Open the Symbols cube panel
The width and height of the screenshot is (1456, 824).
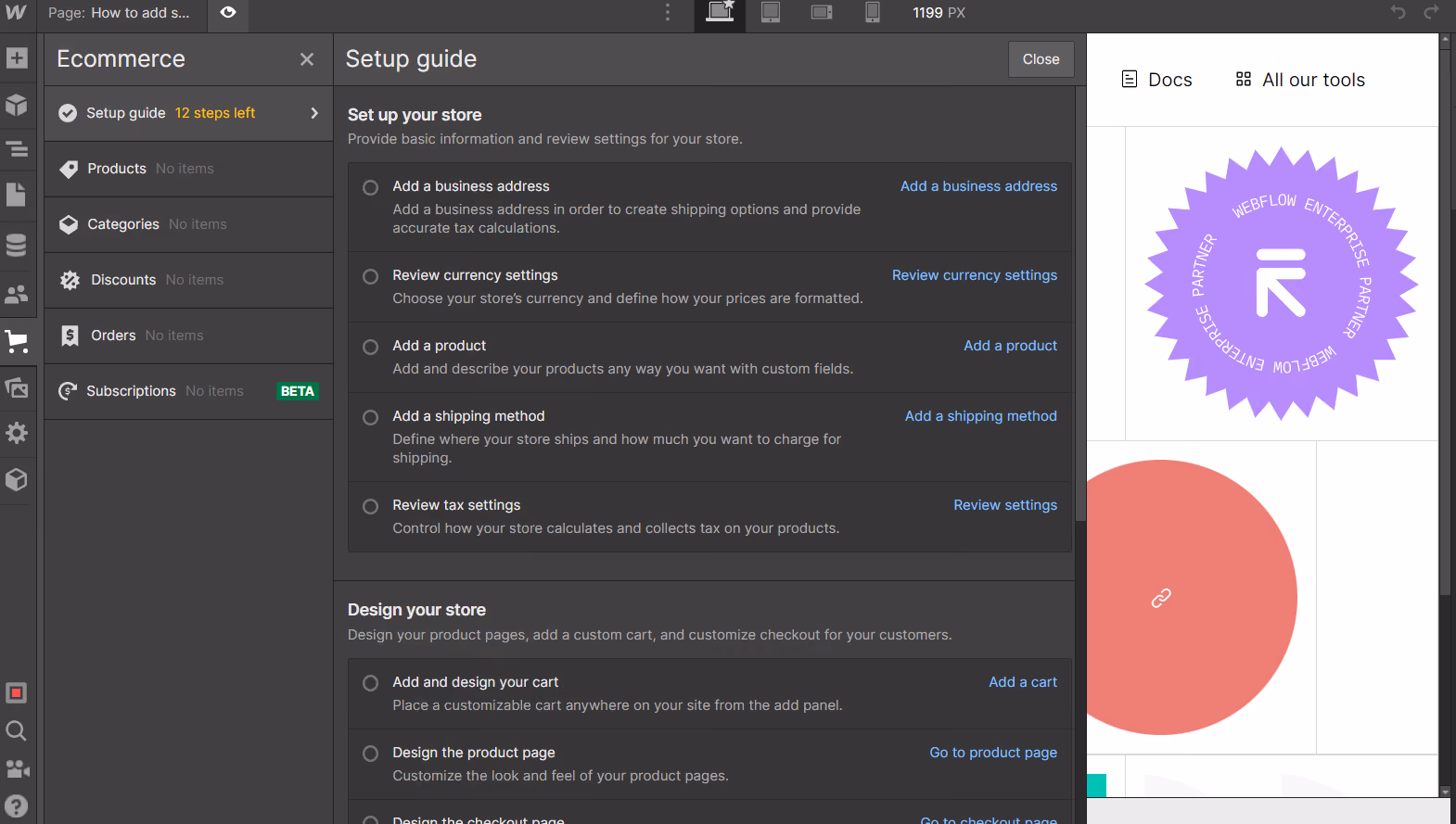17,104
